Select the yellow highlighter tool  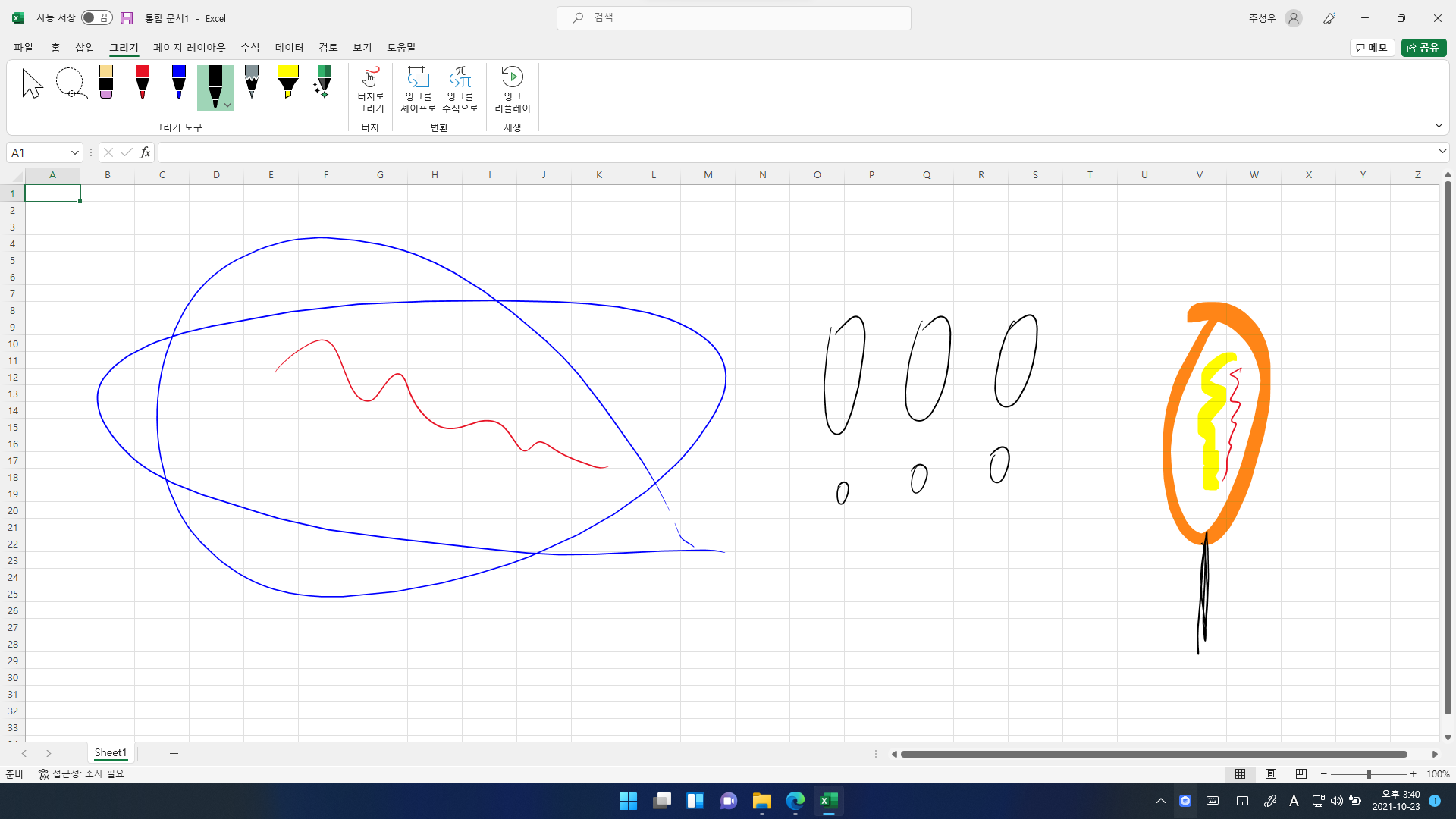tap(288, 82)
